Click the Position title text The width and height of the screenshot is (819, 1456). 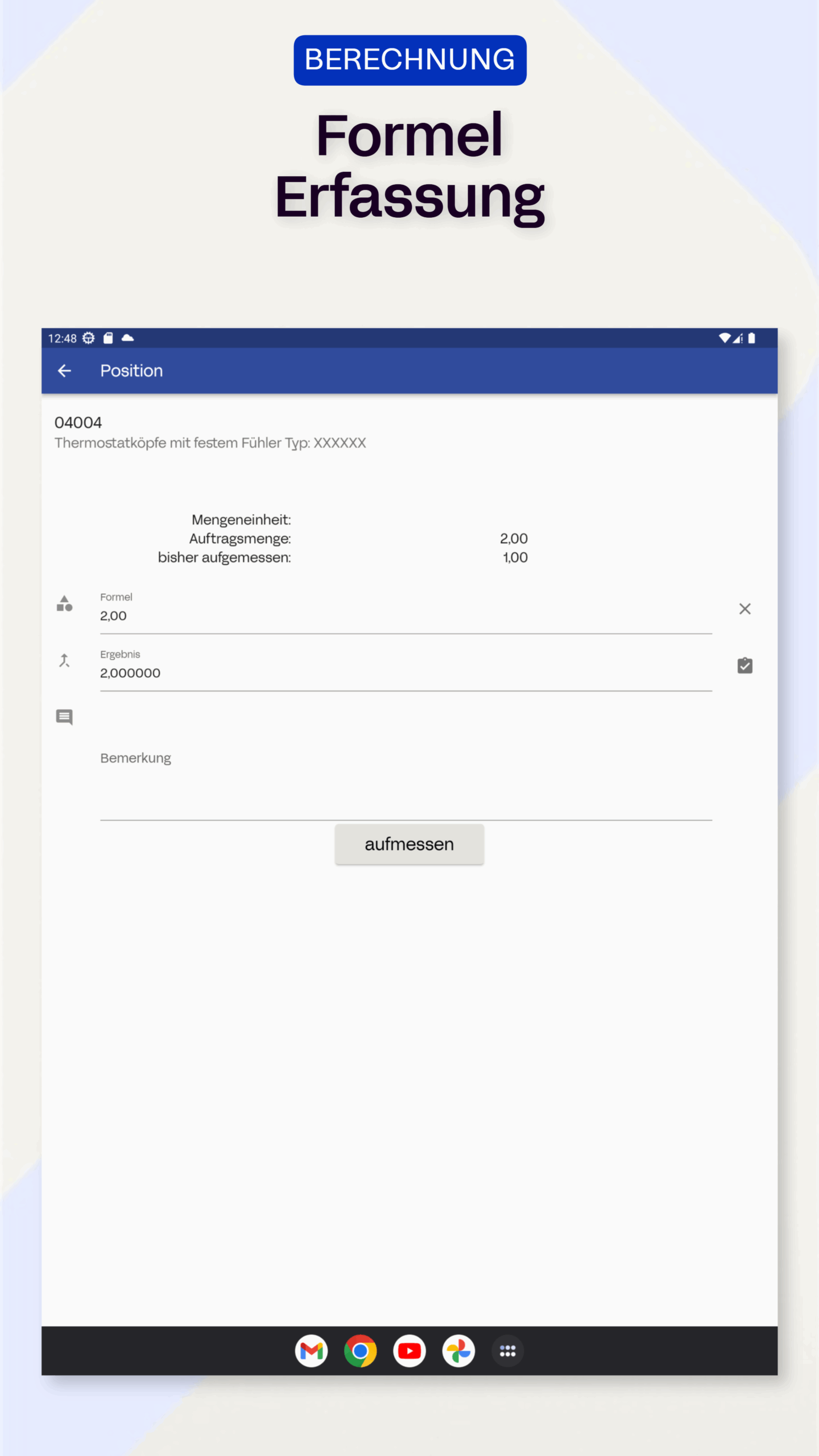point(131,371)
